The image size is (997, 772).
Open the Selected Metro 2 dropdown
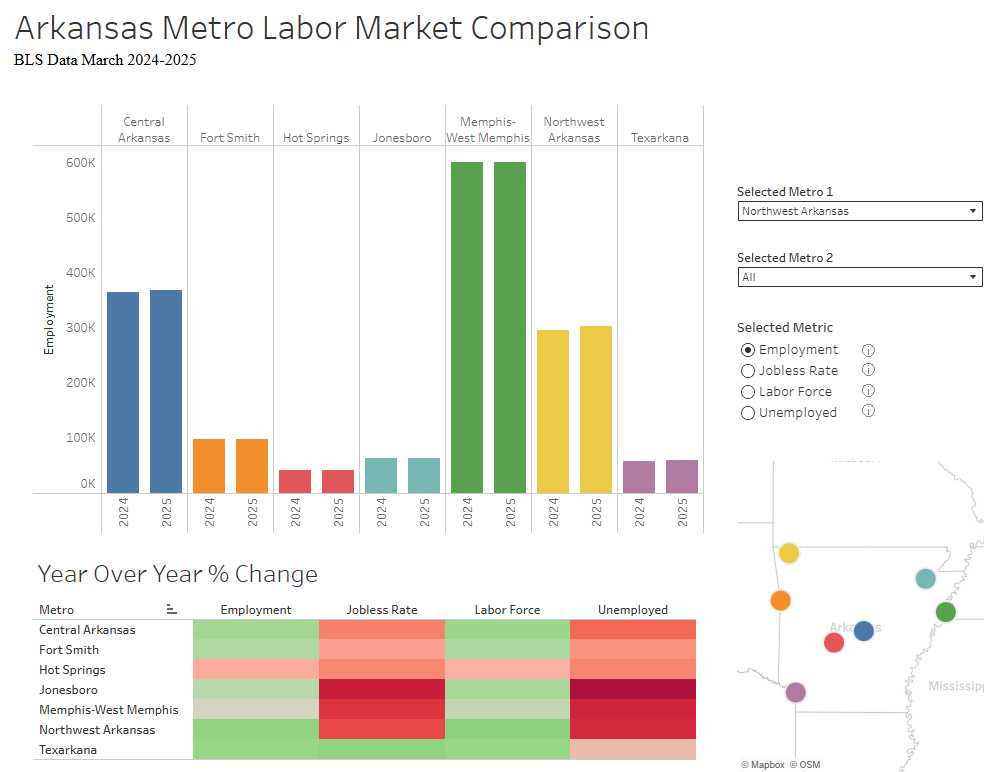(x=859, y=277)
